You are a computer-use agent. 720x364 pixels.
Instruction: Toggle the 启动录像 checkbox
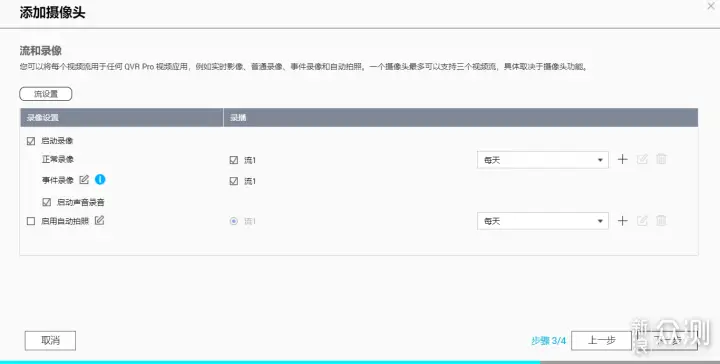(x=31, y=141)
